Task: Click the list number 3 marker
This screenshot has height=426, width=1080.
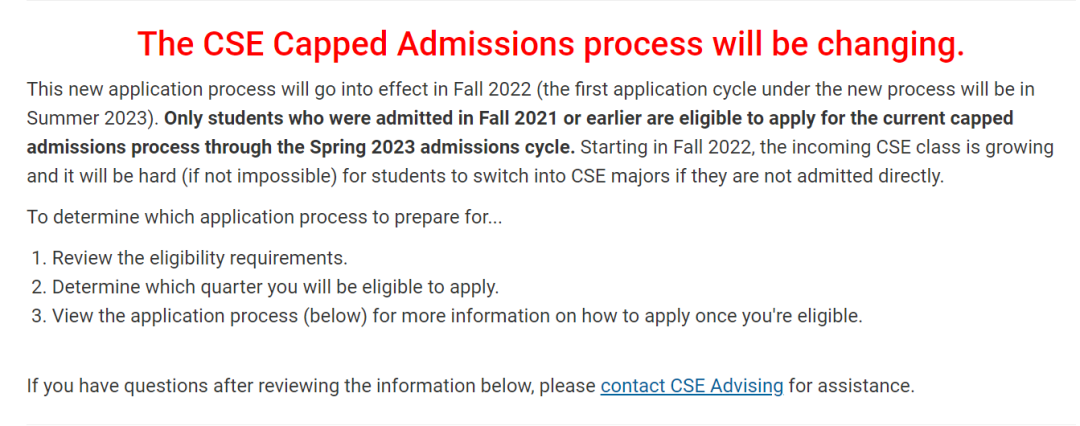Action: pos(39,316)
